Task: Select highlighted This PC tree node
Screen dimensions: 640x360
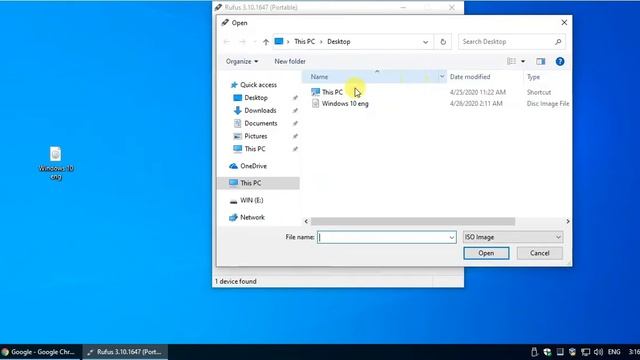Action: [x=258, y=183]
